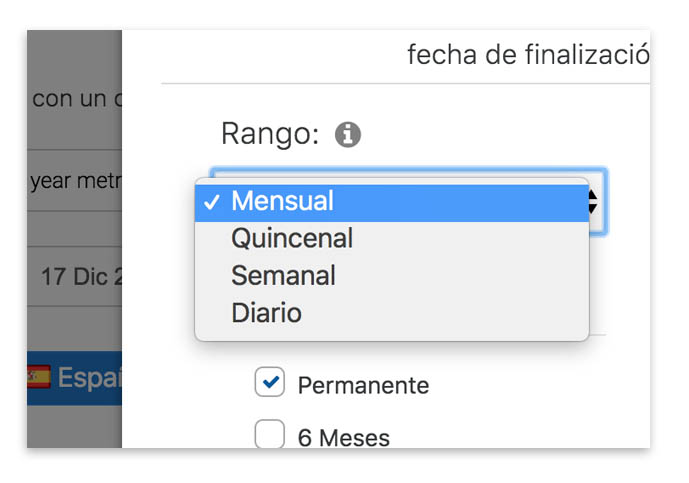Click the Rango label
Viewport: 689px width, 483px height.
pyautogui.click(x=270, y=134)
